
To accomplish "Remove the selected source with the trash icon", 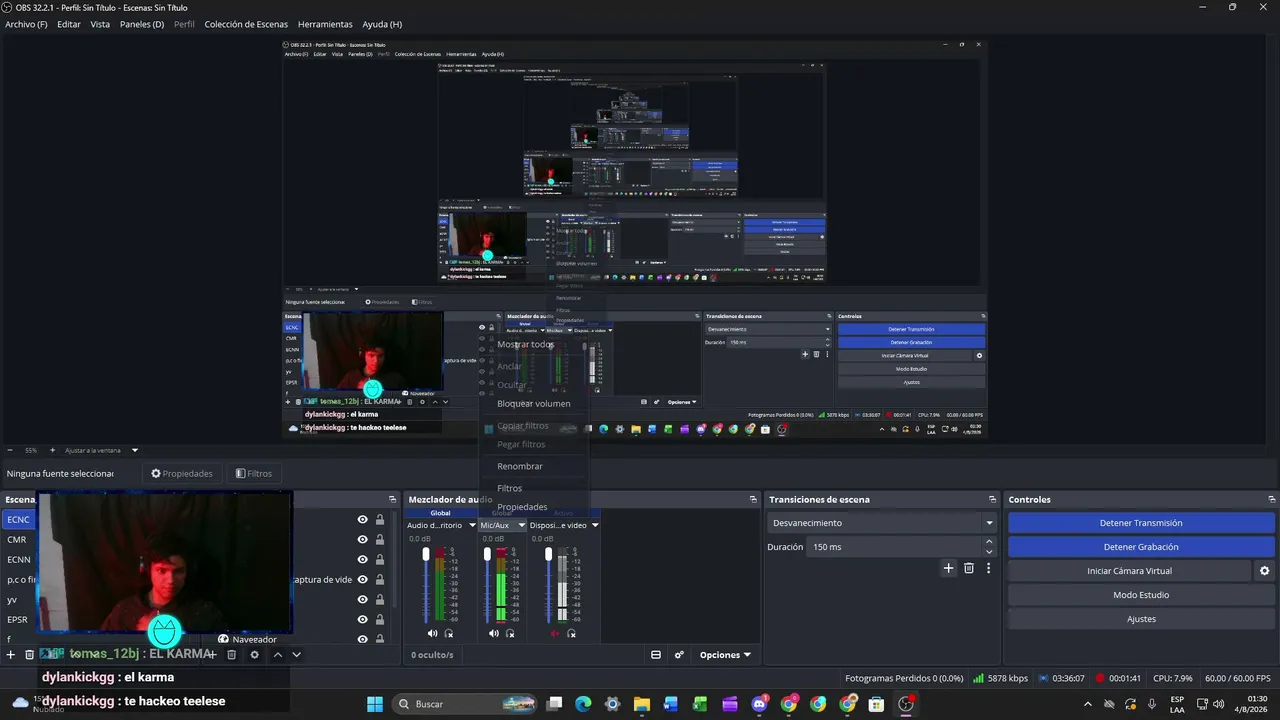I will (x=231, y=655).
